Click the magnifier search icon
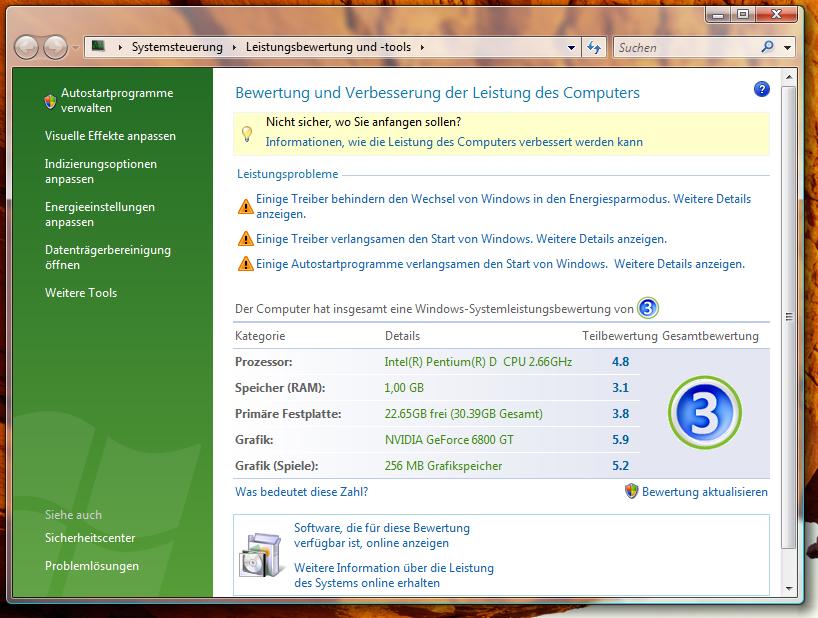The width and height of the screenshot is (818, 618). tap(767, 47)
